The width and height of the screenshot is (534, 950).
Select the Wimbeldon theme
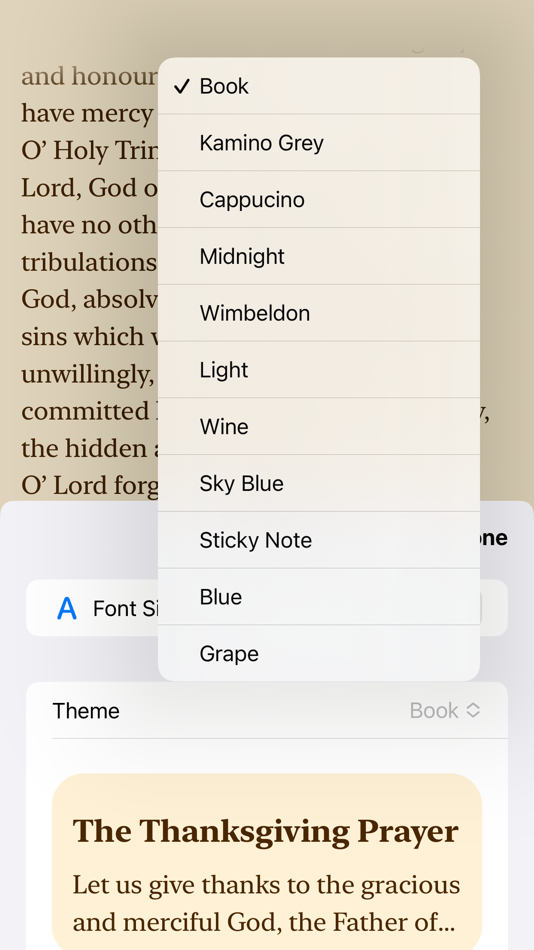(x=319, y=313)
